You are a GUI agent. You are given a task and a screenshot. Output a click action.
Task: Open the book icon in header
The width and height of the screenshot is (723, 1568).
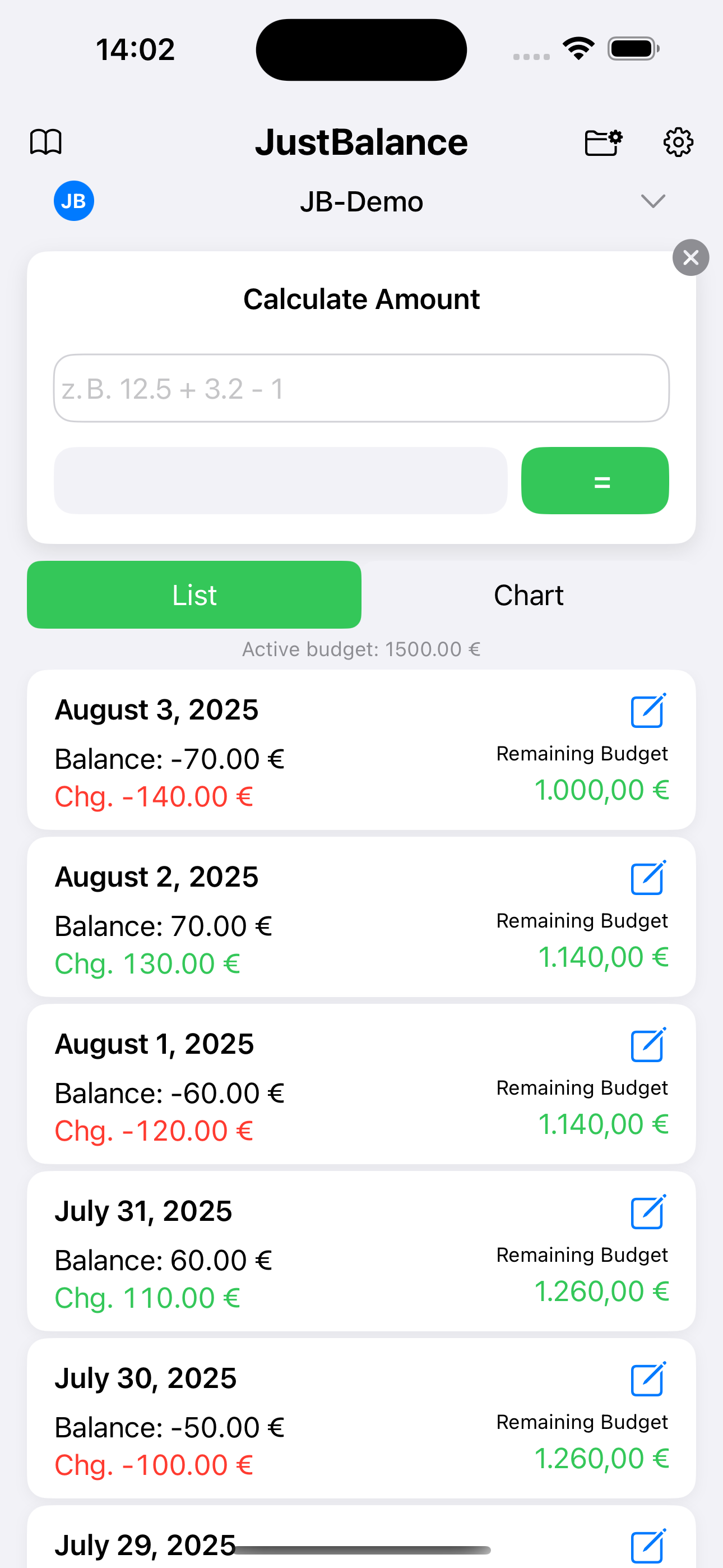click(45, 142)
